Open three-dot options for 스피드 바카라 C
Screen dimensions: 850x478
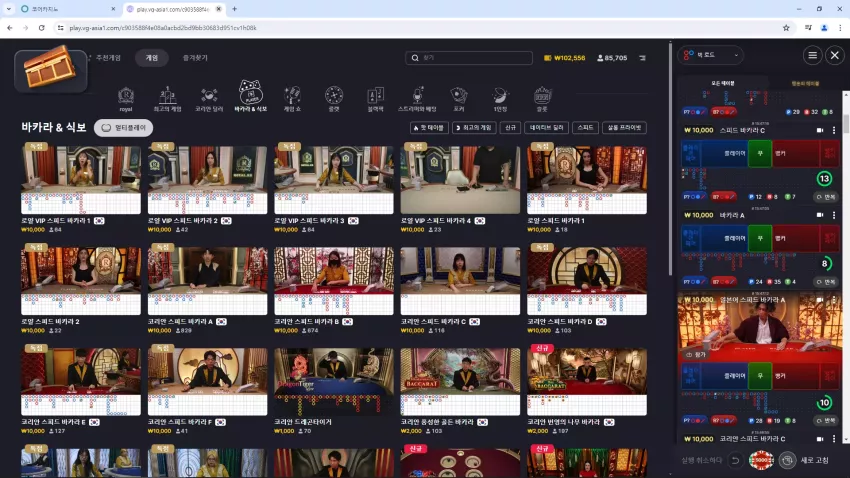point(834,130)
